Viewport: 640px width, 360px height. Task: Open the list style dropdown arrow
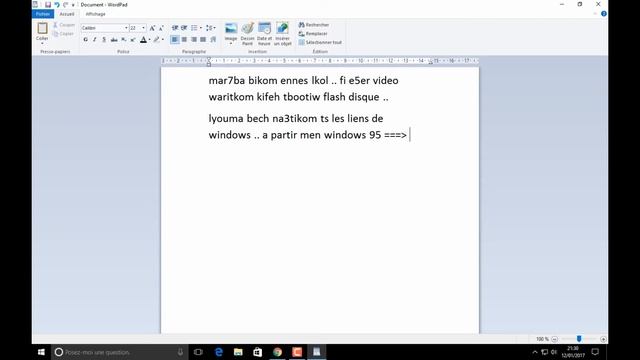click(x=201, y=28)
